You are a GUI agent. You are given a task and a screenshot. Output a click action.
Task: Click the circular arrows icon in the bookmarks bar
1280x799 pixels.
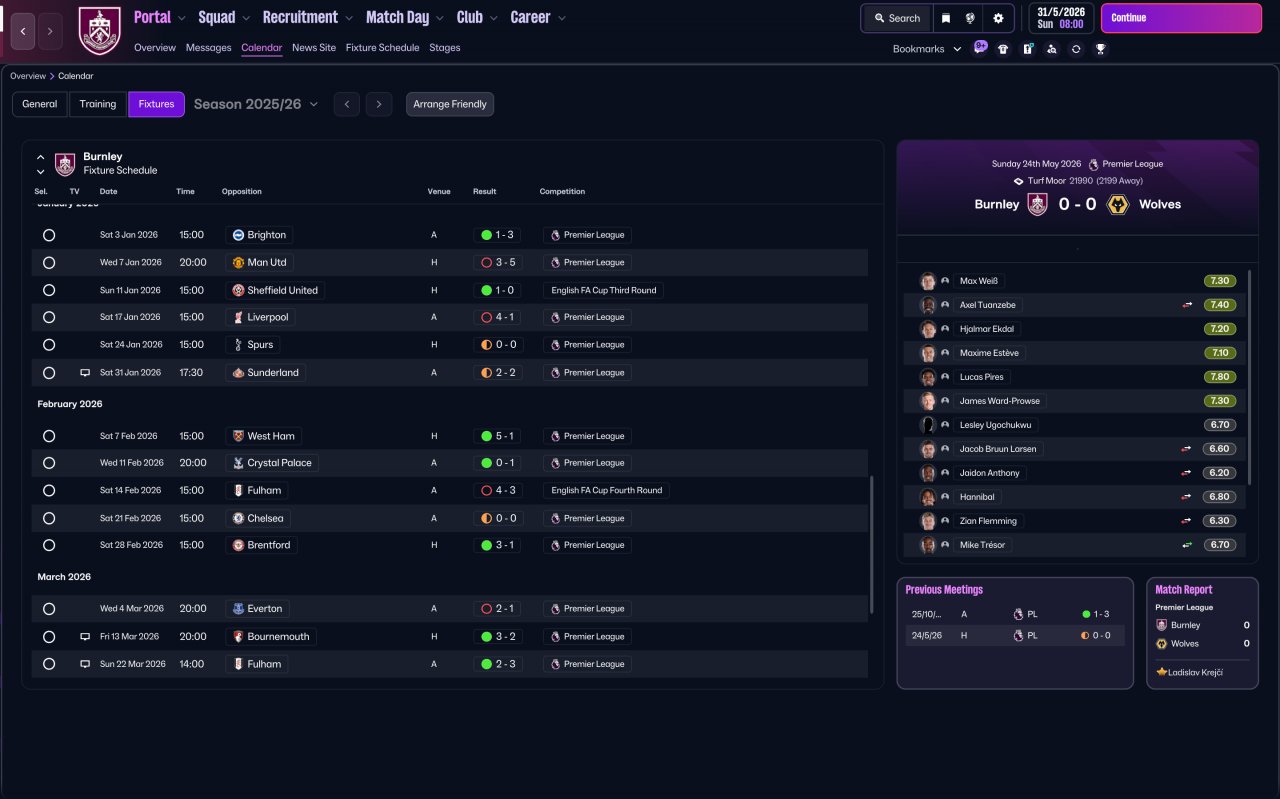(1076, 49)
